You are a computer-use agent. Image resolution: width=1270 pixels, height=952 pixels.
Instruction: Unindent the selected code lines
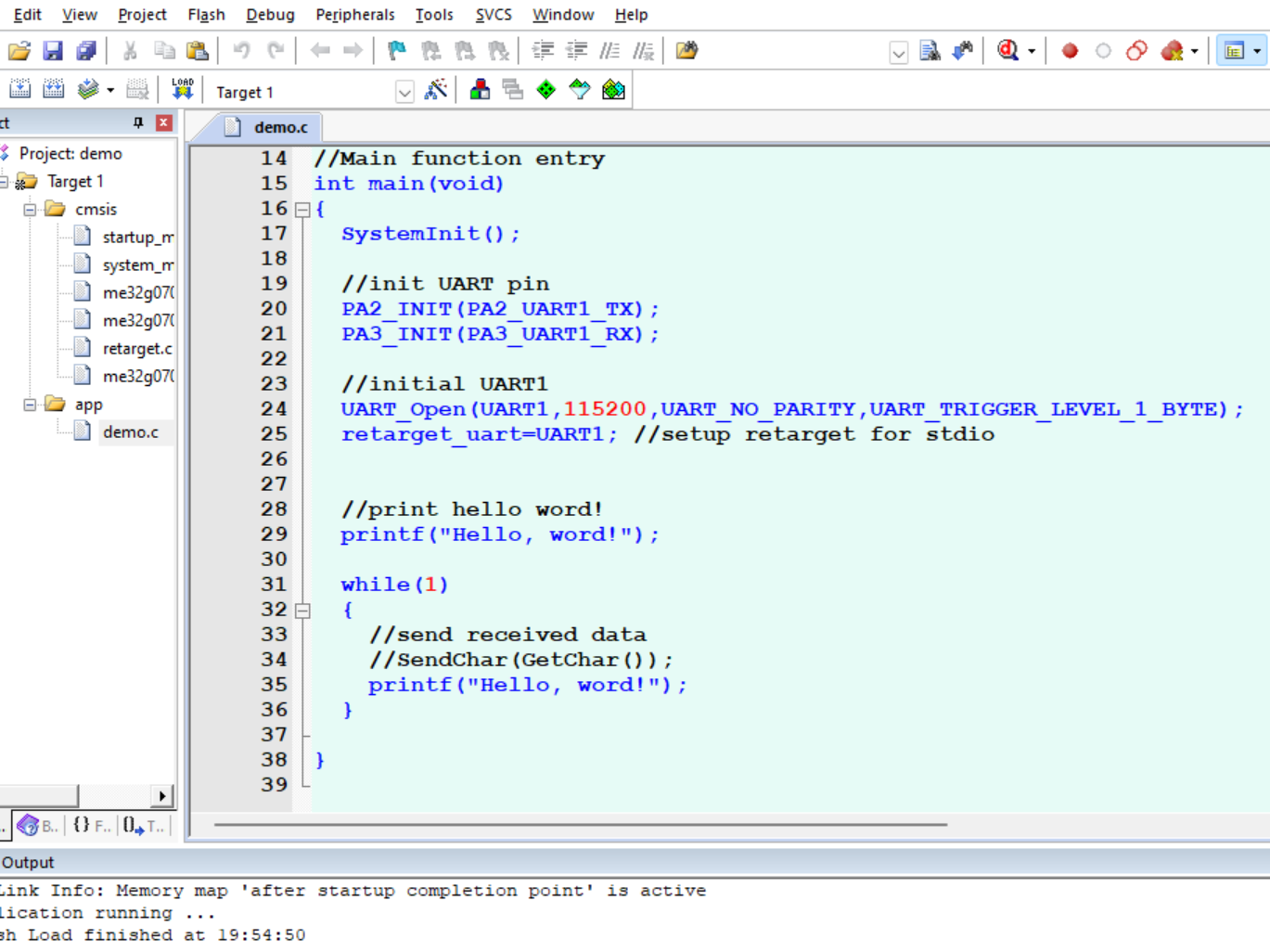576,51
